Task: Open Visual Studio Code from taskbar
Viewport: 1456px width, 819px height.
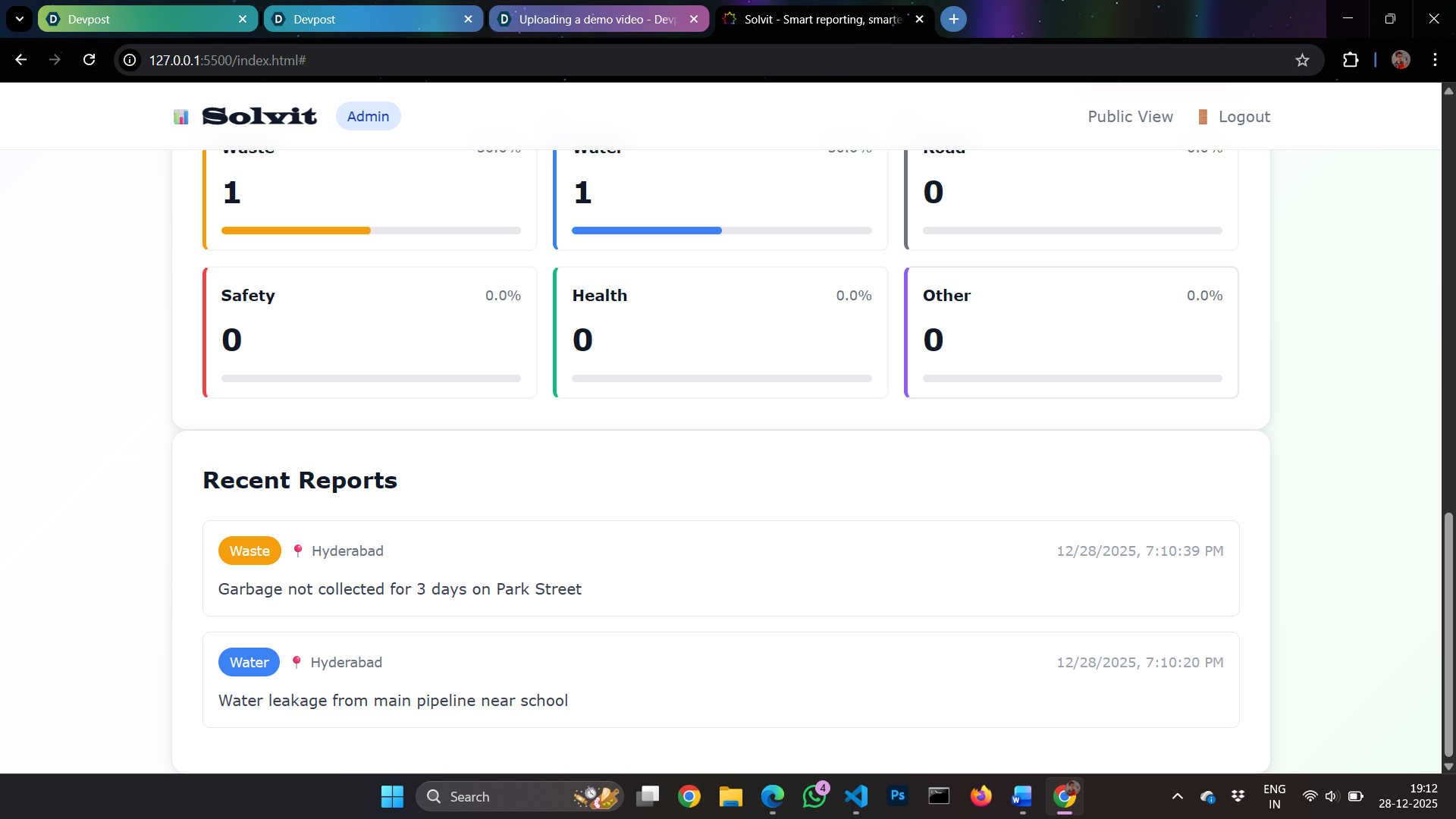Action: tap(855, 796)
